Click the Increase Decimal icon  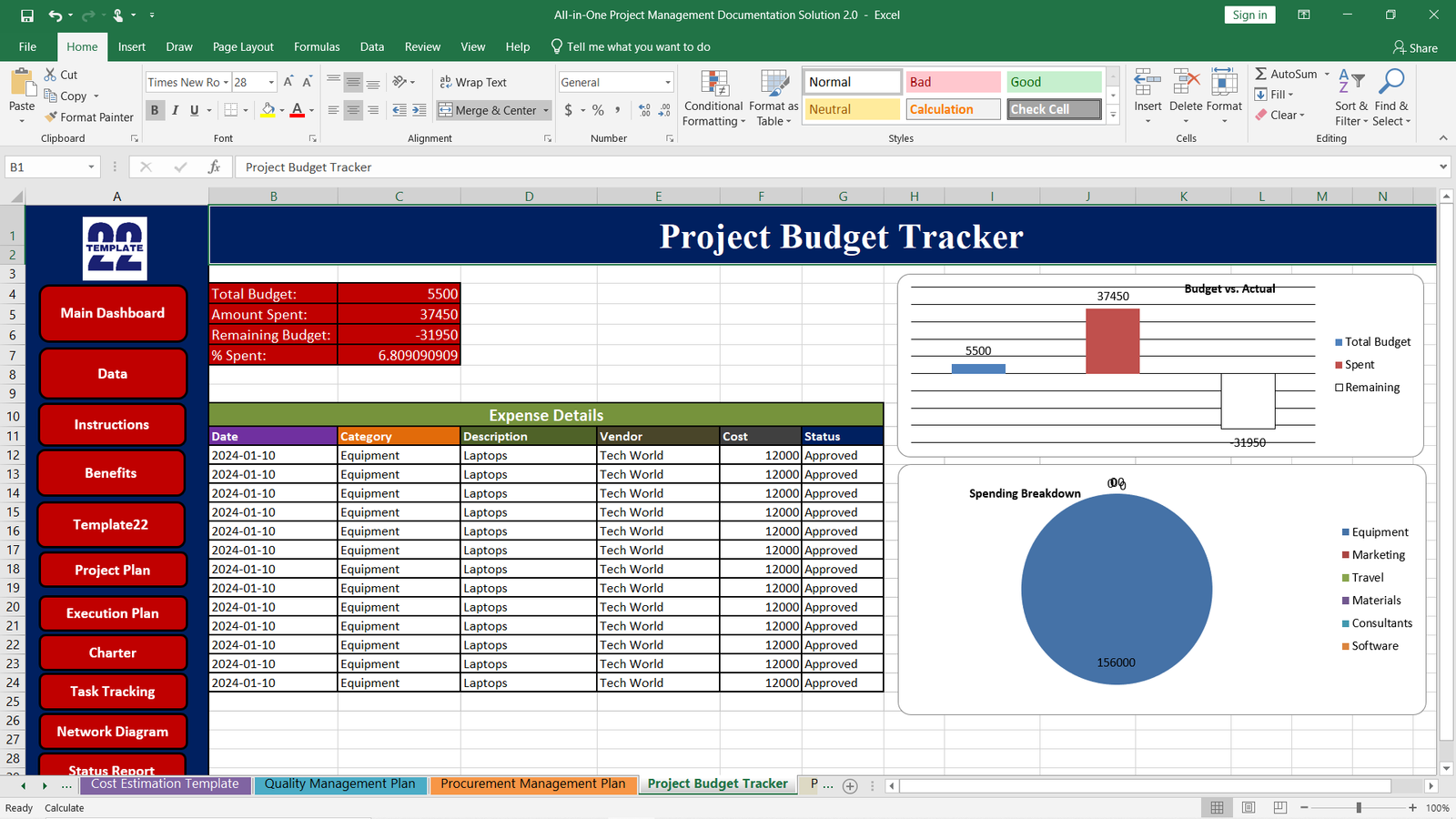(644, 110)
